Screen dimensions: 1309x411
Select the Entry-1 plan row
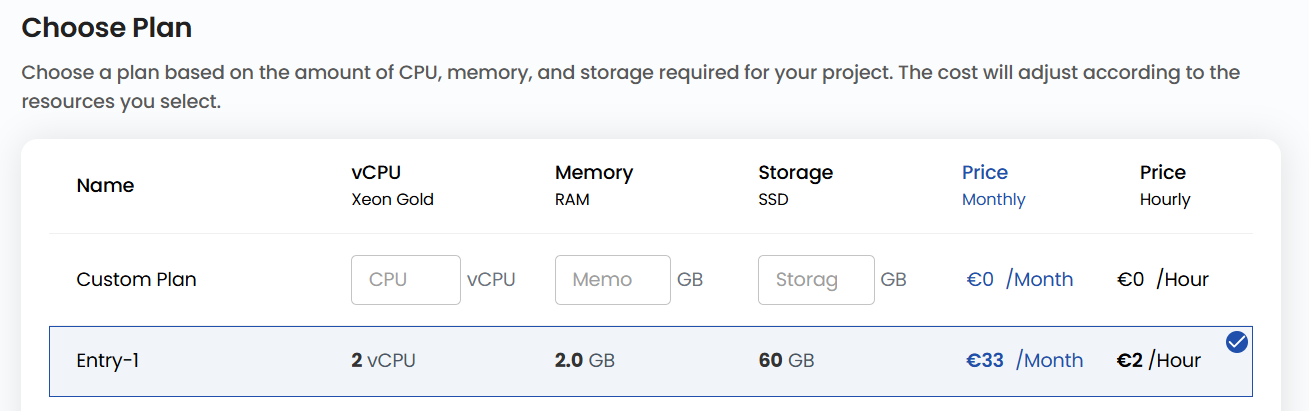click(x=650, y=361)
